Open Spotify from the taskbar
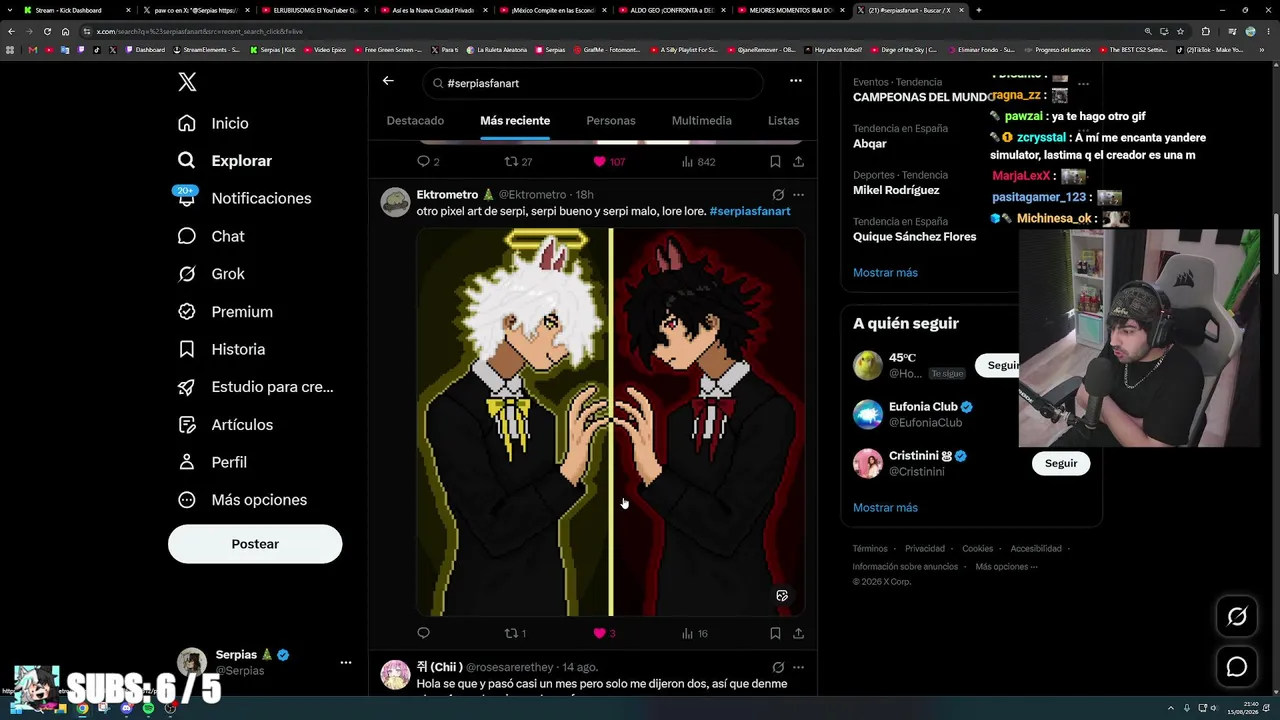 [x=148, y=709]
